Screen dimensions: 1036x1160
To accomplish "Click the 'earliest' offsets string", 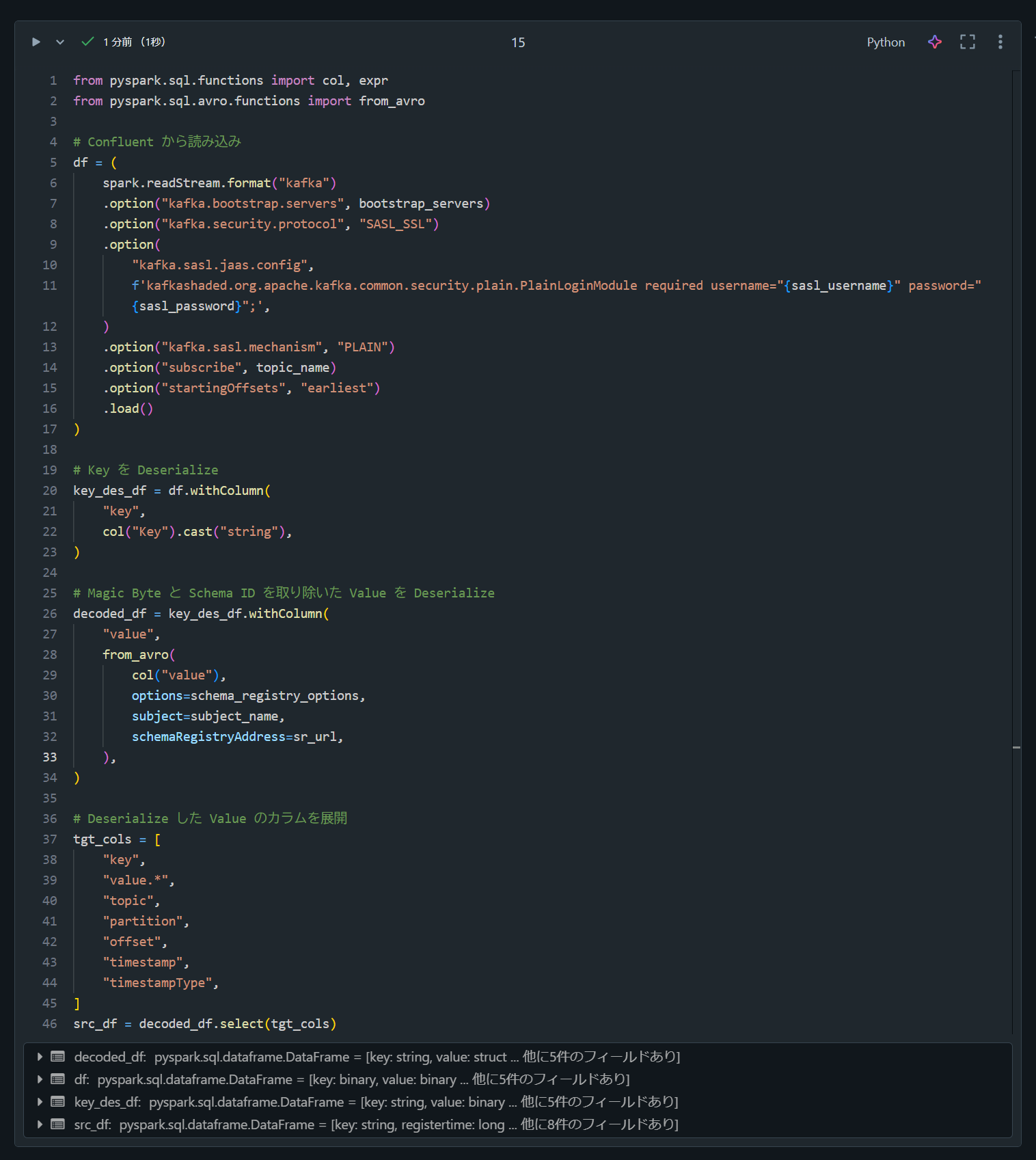I will click(x=337, y=388).
